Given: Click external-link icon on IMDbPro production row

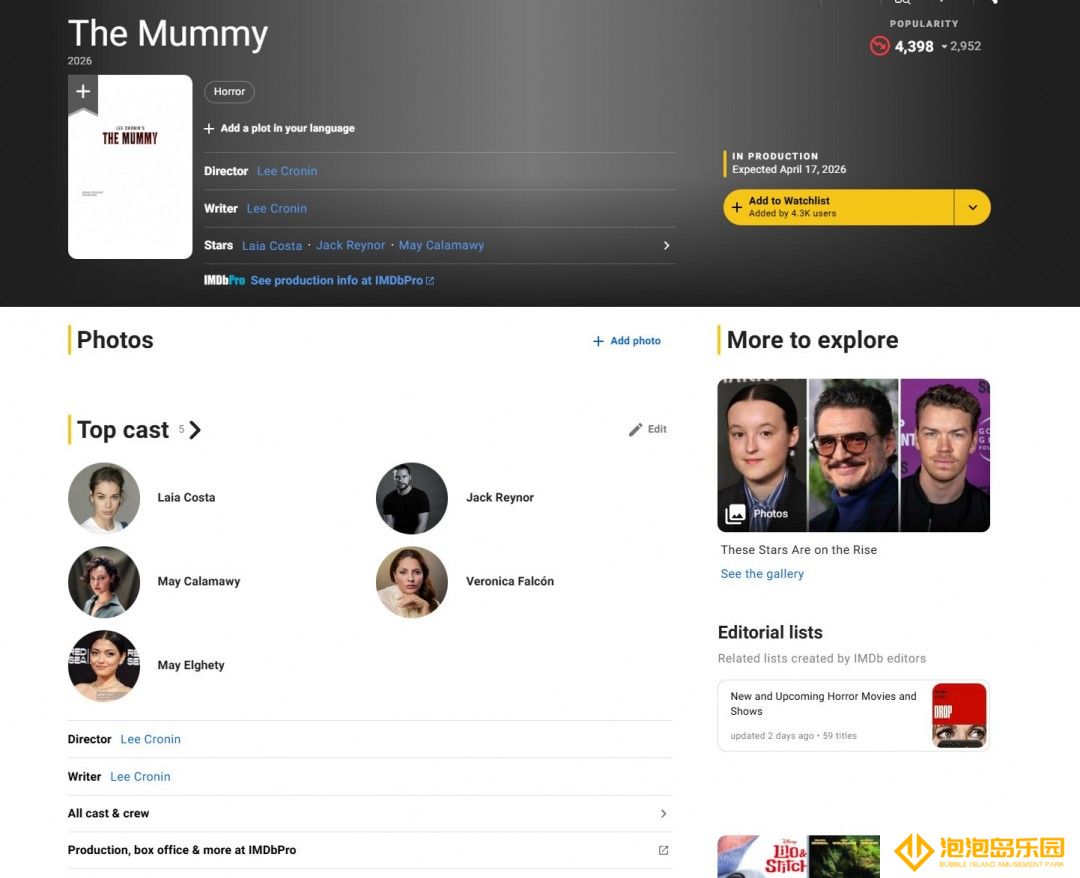Looking at the screenshot, I should (x=663, y=850).
